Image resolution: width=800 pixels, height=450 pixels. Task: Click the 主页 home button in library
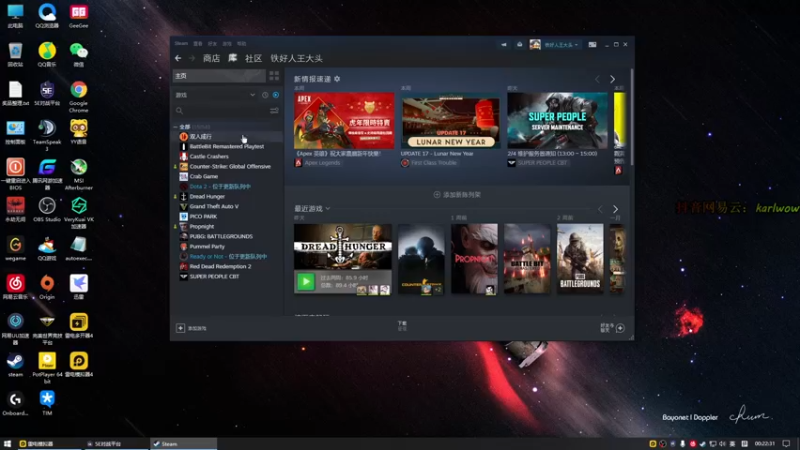(x=219, y=76)
